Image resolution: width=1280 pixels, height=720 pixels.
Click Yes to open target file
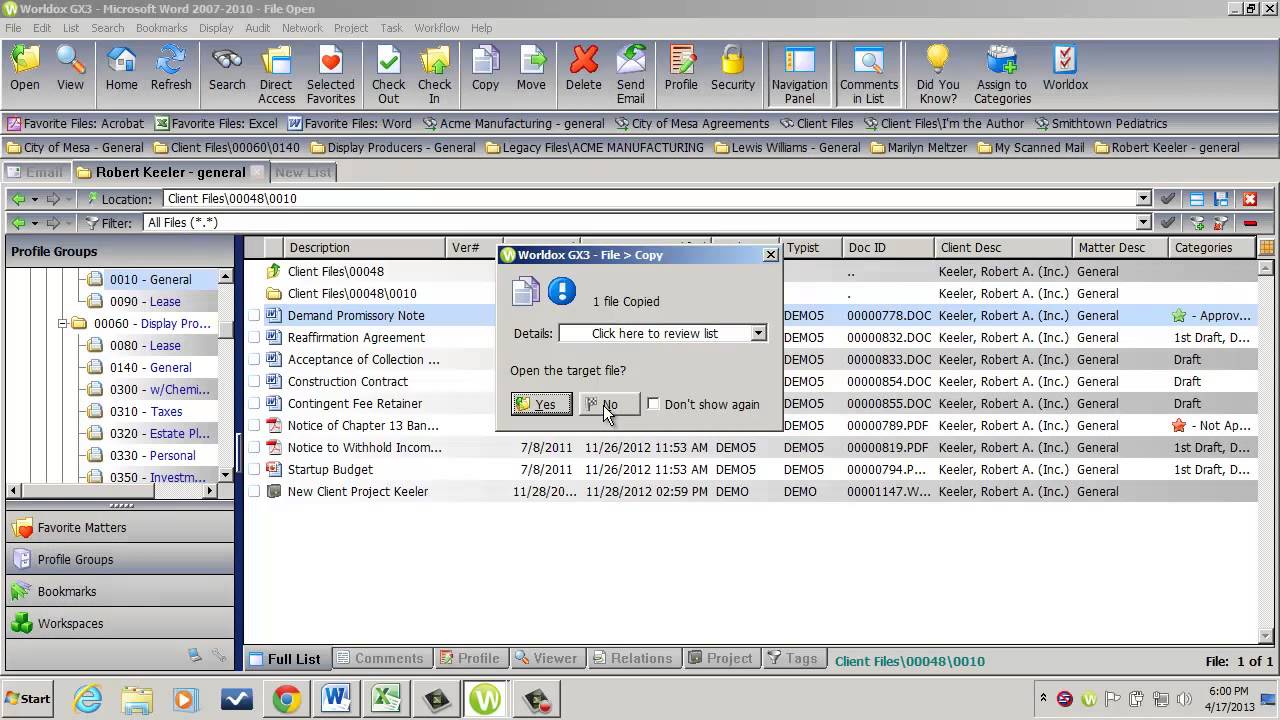541,404
